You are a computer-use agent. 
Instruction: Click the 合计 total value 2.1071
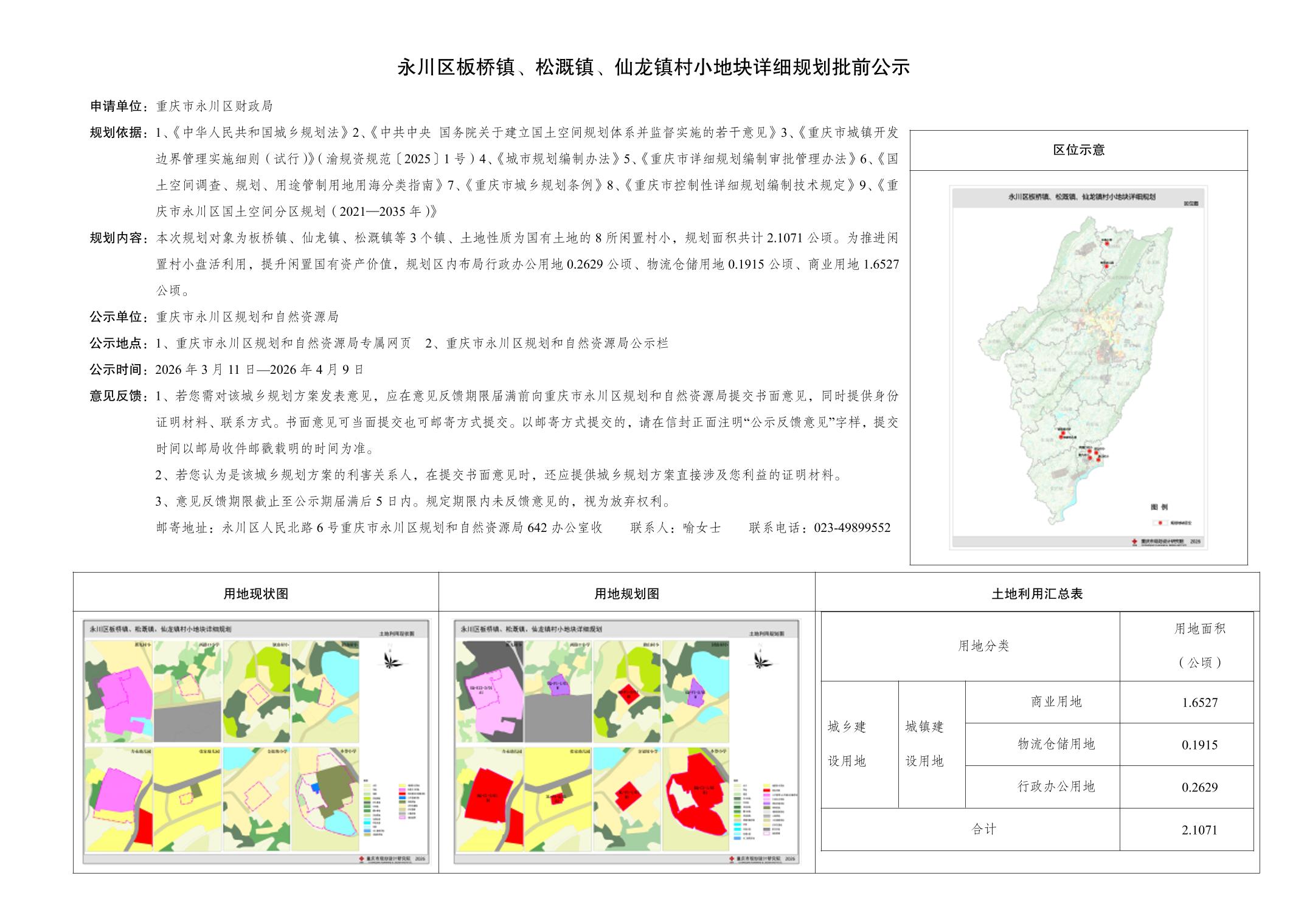pyautogui.click(x=1199, y=830)
